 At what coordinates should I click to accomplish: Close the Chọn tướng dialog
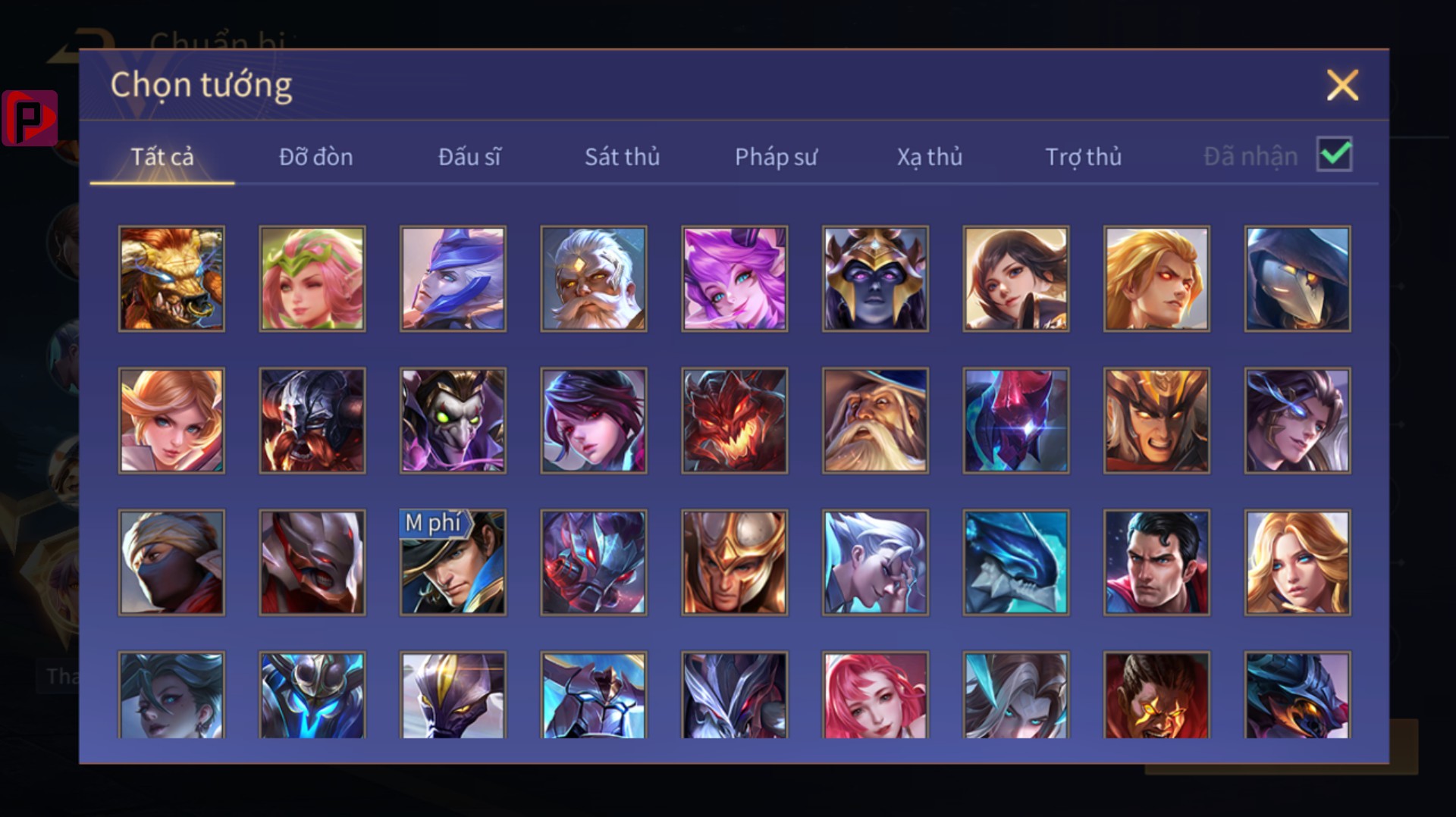pyautogui.click(x=1342, y=85)
